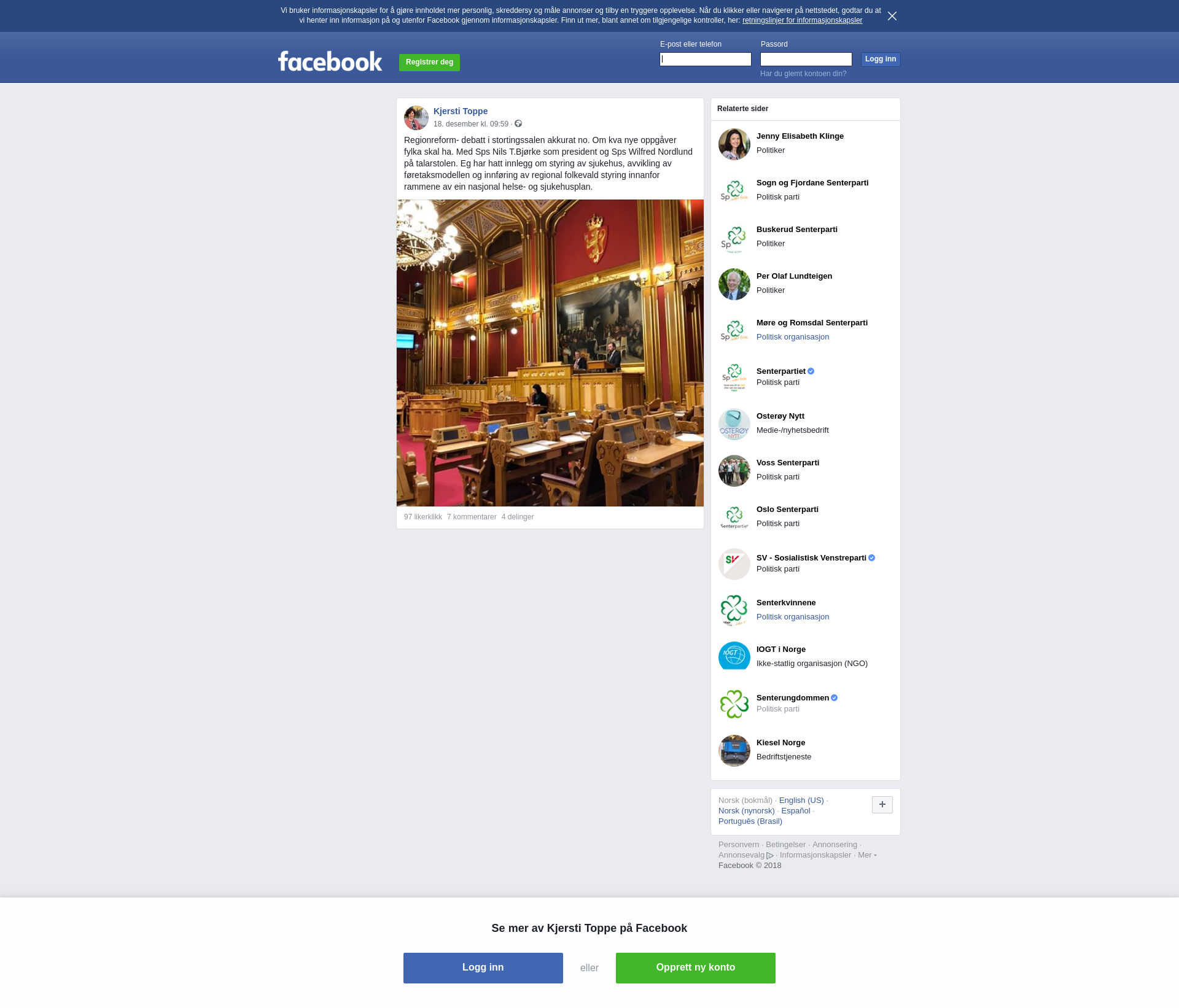This screenshot has height=1008, width=1179.
Task: View 97 likerklikk
Action: click(423, 517)
